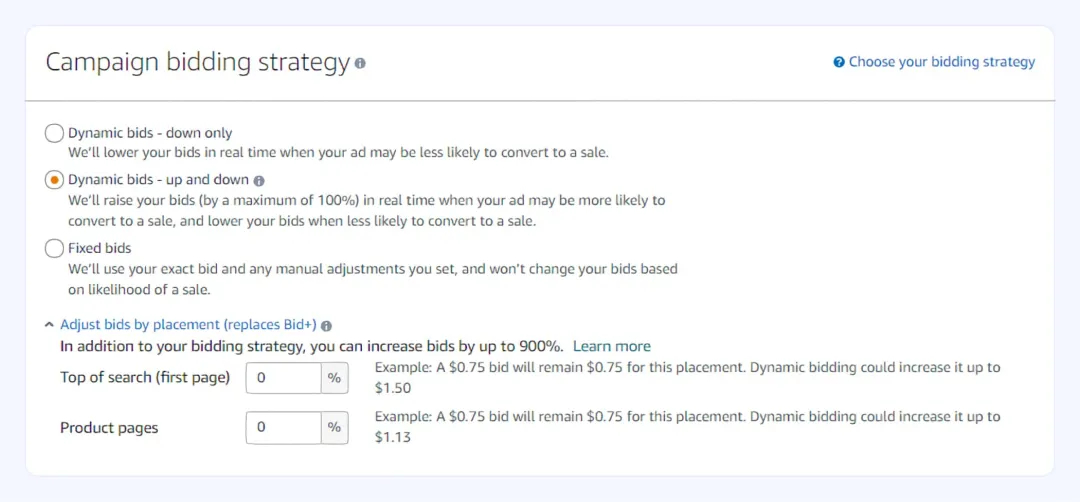The width and height of the screenshot is (1080, 502).
Task: Click Adjust bids by placement link text
Action: (188, 325)
